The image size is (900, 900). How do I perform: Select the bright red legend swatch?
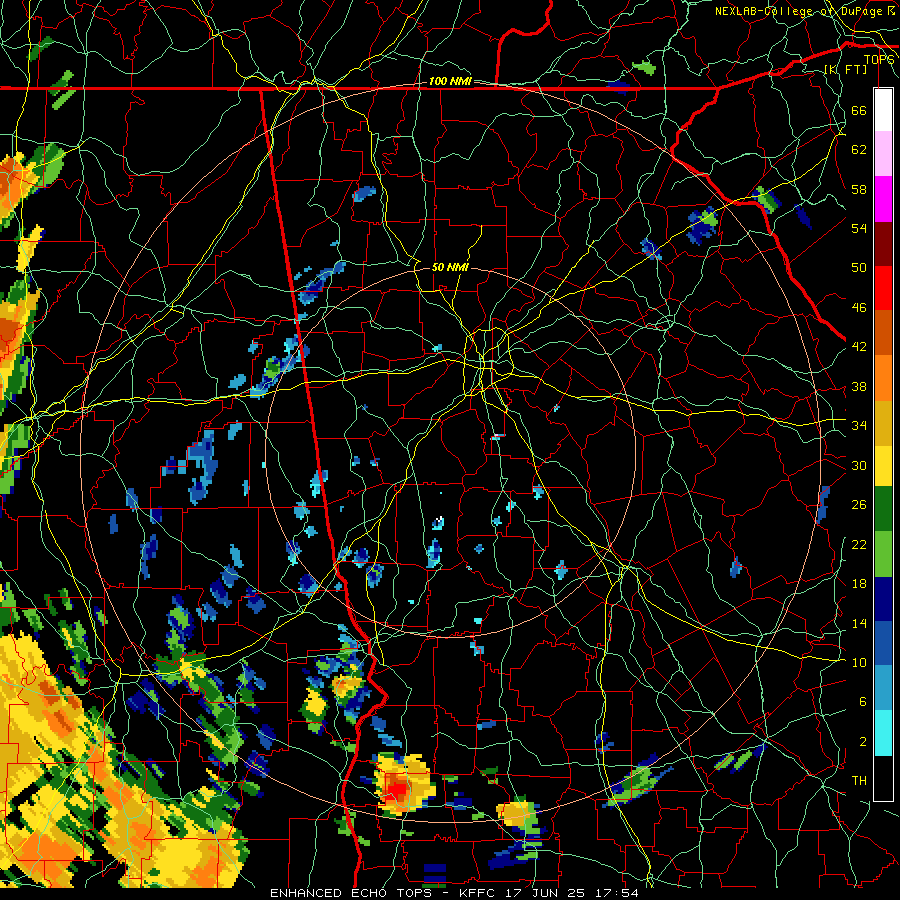click(883, 288)
